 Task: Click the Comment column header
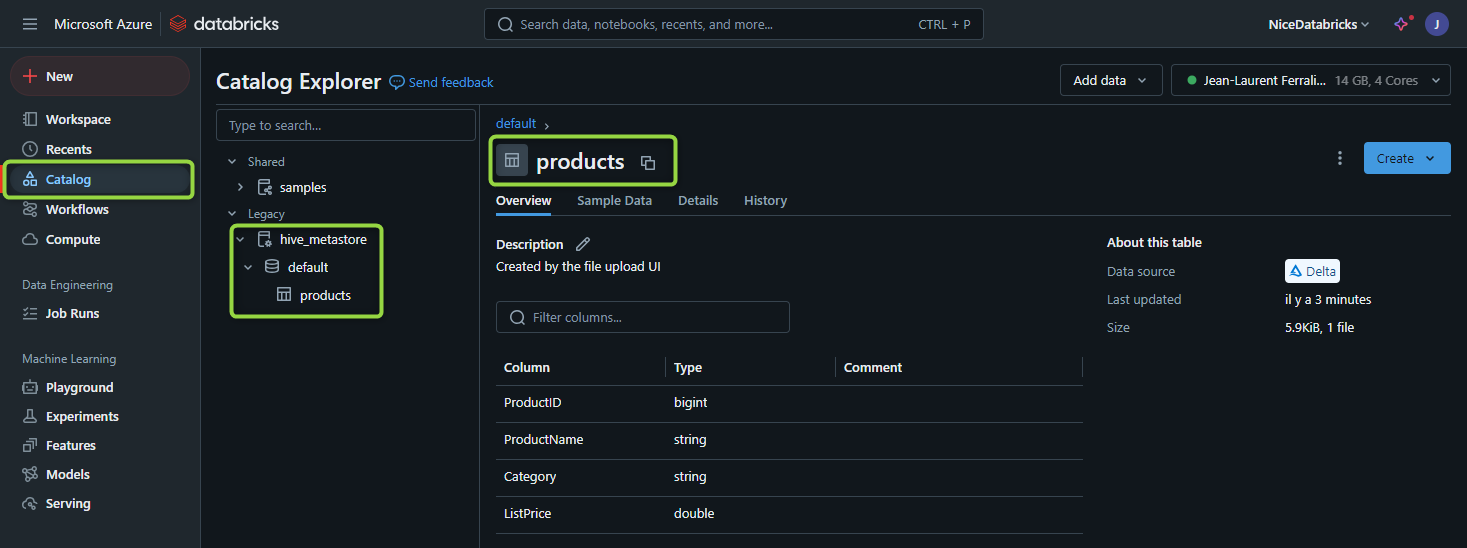click(x=873, y=368)
